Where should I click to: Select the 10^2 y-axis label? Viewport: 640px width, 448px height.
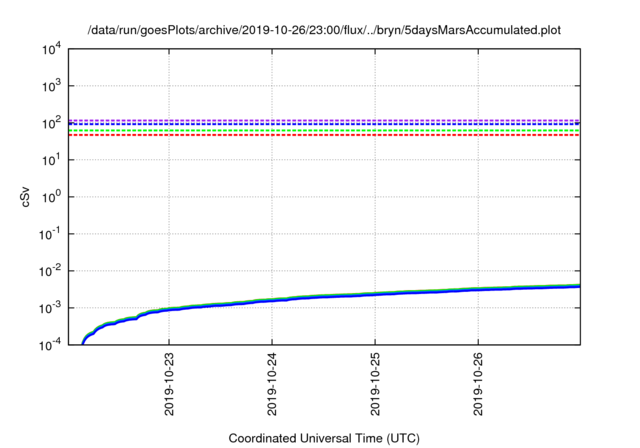tap(52, 123)
